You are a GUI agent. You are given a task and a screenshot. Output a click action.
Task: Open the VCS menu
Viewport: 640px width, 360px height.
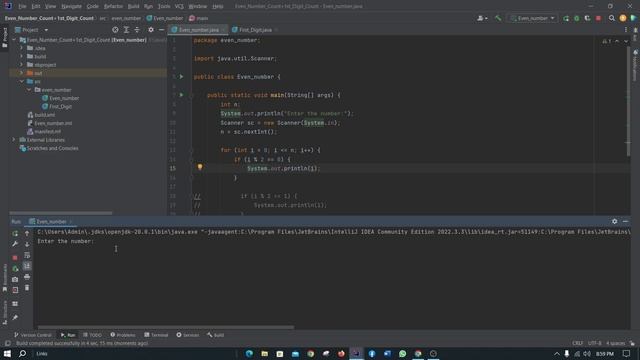[x=179, y=6]
